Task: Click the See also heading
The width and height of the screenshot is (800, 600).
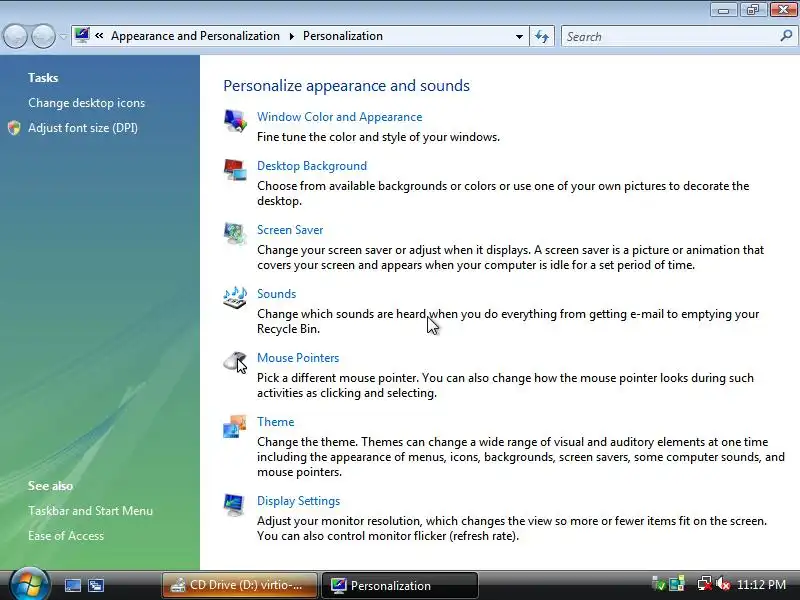Action: pos(50,486)
